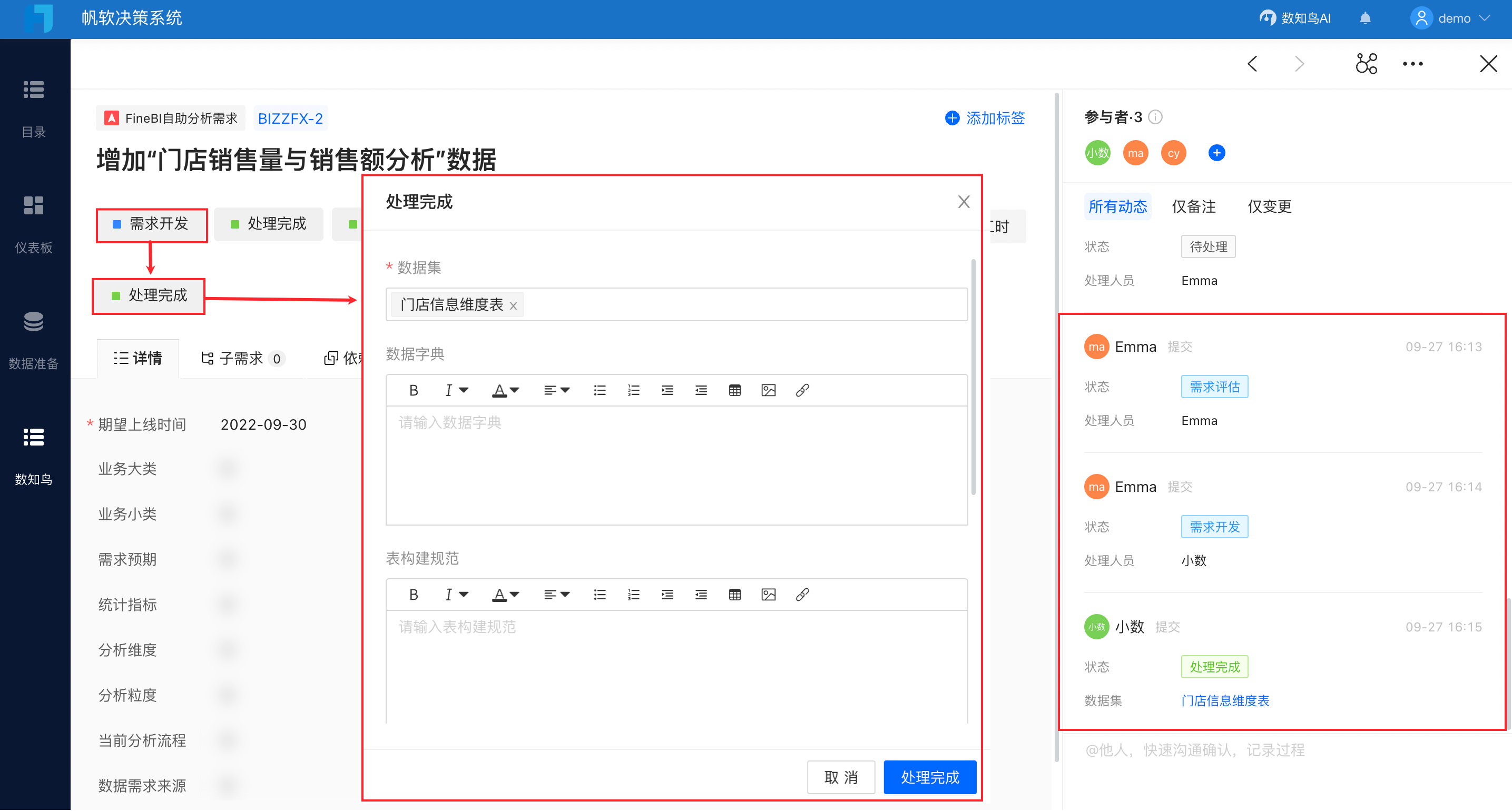Viewport: 1512px width, 811px height.
Task: Insert table in the 表构建规范 editor
Action: tap(734, 595)
